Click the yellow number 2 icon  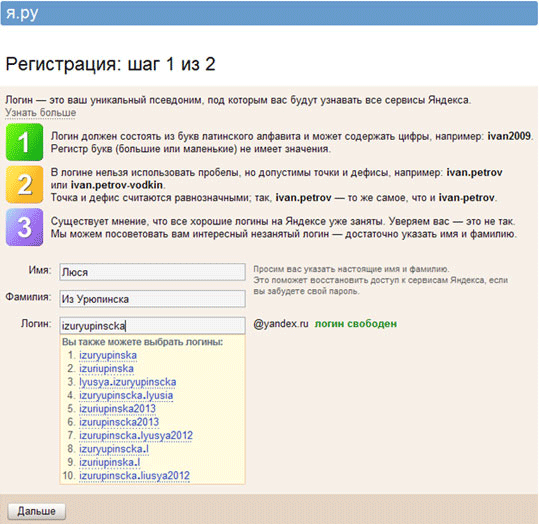(x=24, y=185)
